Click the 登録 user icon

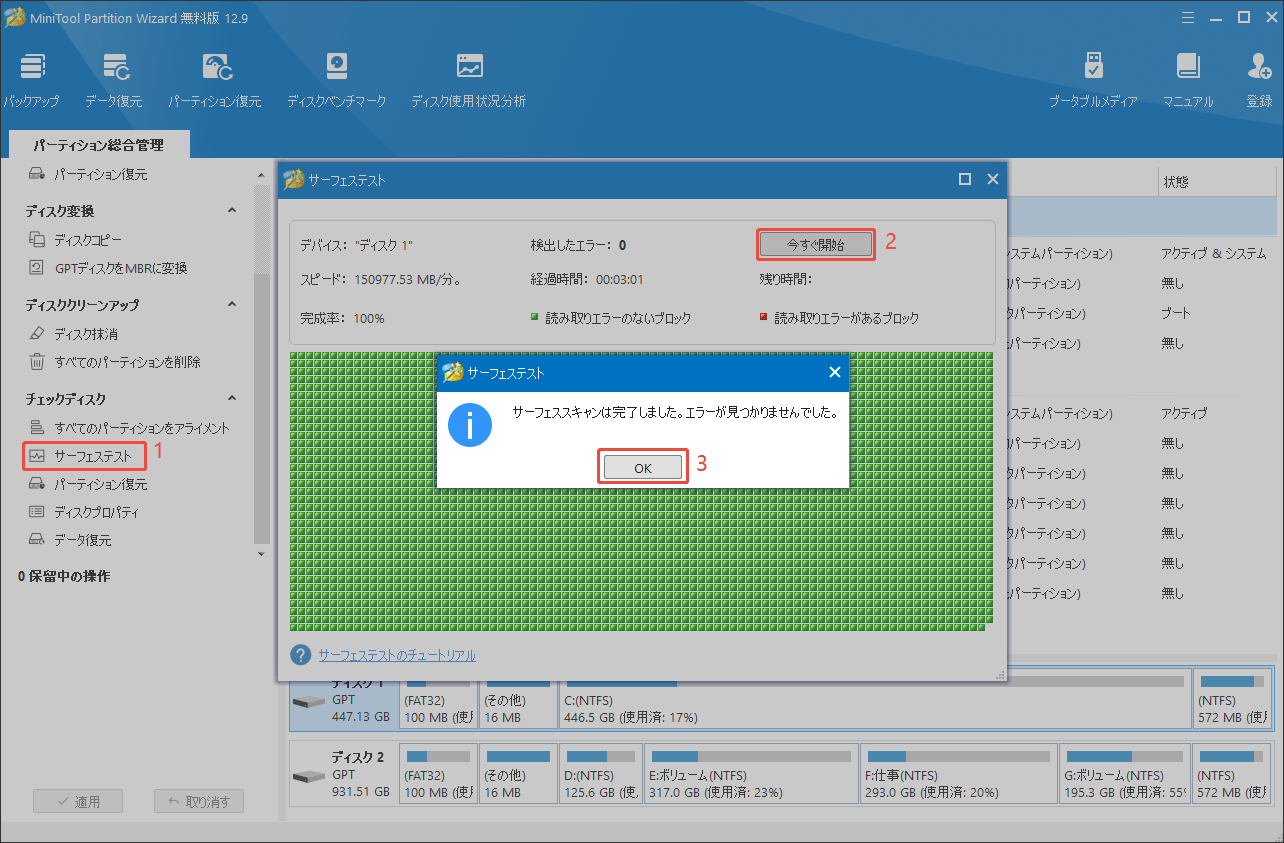coord(1259,80)
